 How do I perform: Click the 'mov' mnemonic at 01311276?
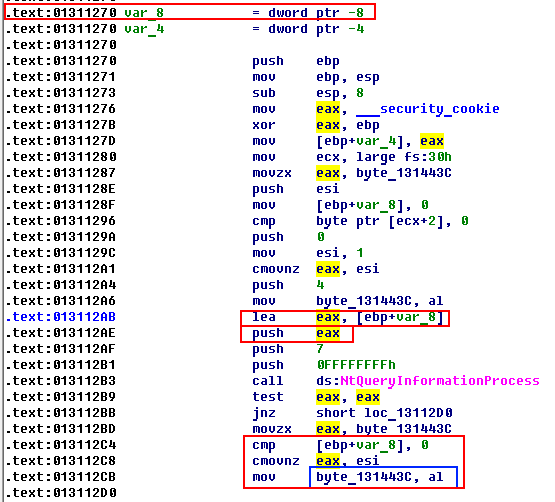pyautogui.click(x=264, y=109)
